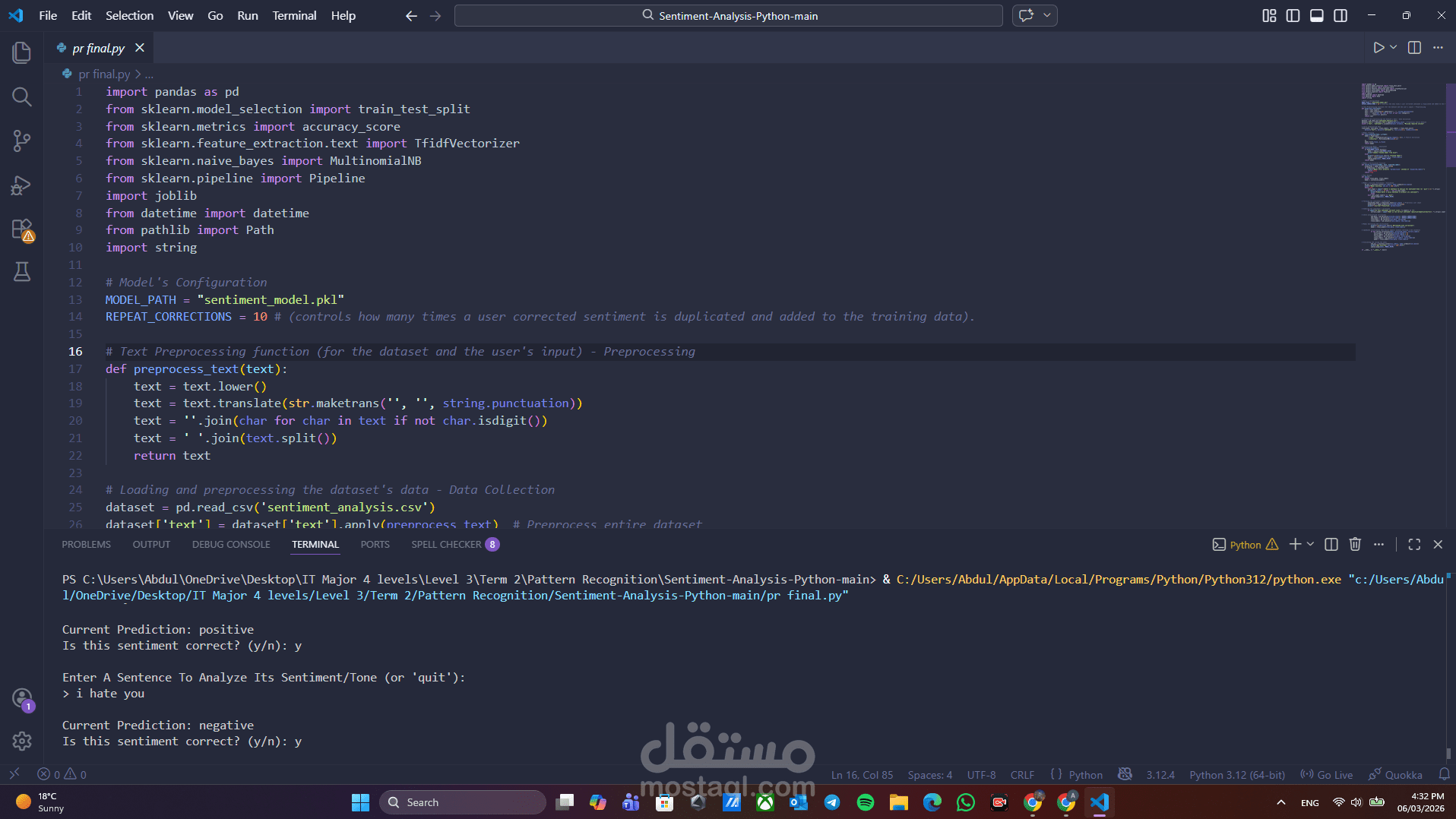Open the Manage gear menu
Viewport: 1456px width, 819px height.
pos(22,742)
